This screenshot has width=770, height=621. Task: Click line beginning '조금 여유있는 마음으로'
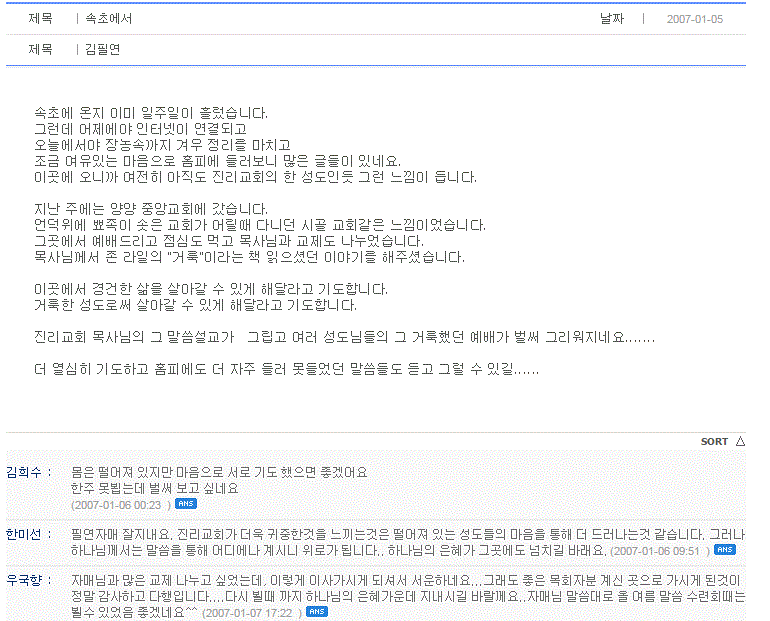[218, 161]
